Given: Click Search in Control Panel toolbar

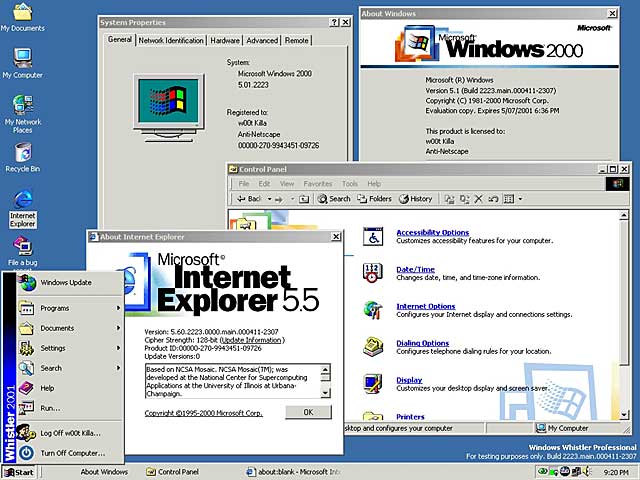Looking at the screenshot, I should pos(334,199).
